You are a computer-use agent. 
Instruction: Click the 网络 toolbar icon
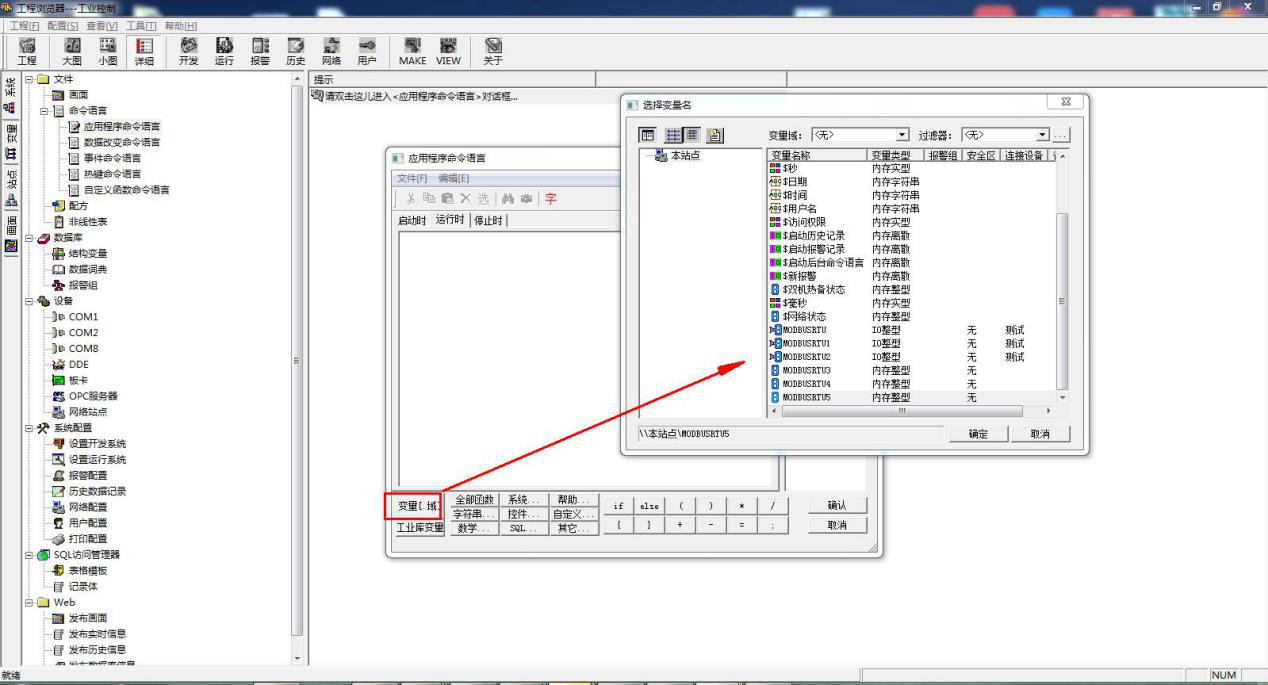coord(331,51)
